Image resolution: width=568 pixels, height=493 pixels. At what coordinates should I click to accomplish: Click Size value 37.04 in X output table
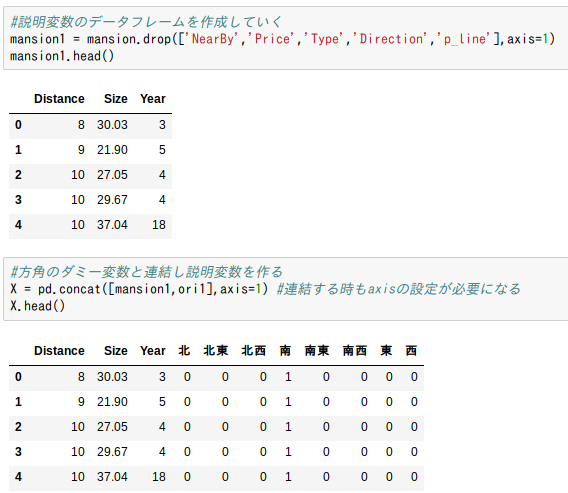coord(112,477)
